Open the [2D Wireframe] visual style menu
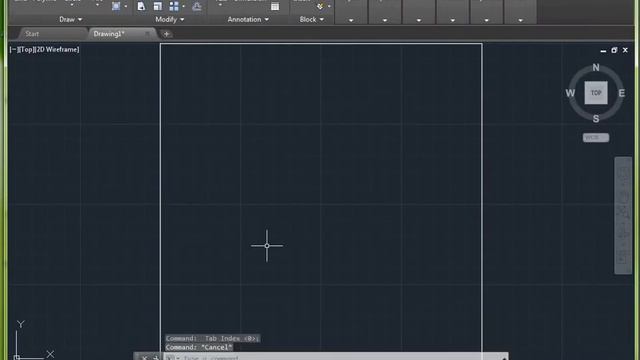Image resolution: width=640 pixels, height=360 pixels. point(57,49)
